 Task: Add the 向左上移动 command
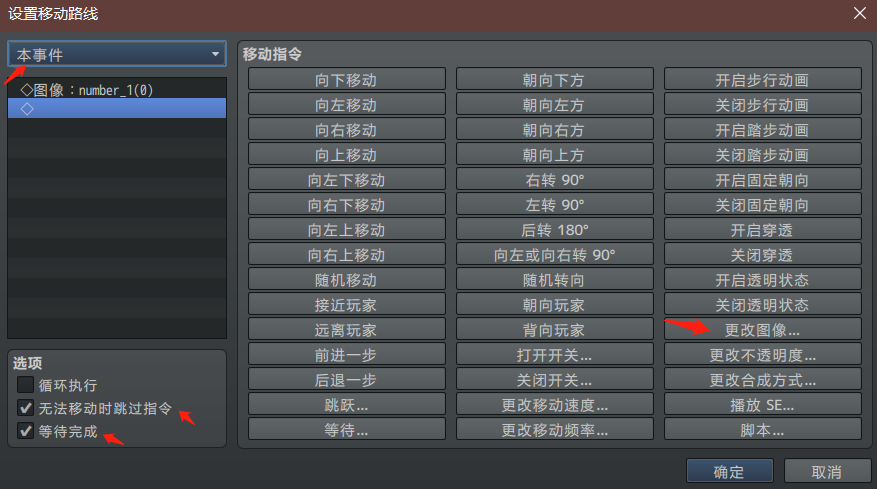(347, 229)
